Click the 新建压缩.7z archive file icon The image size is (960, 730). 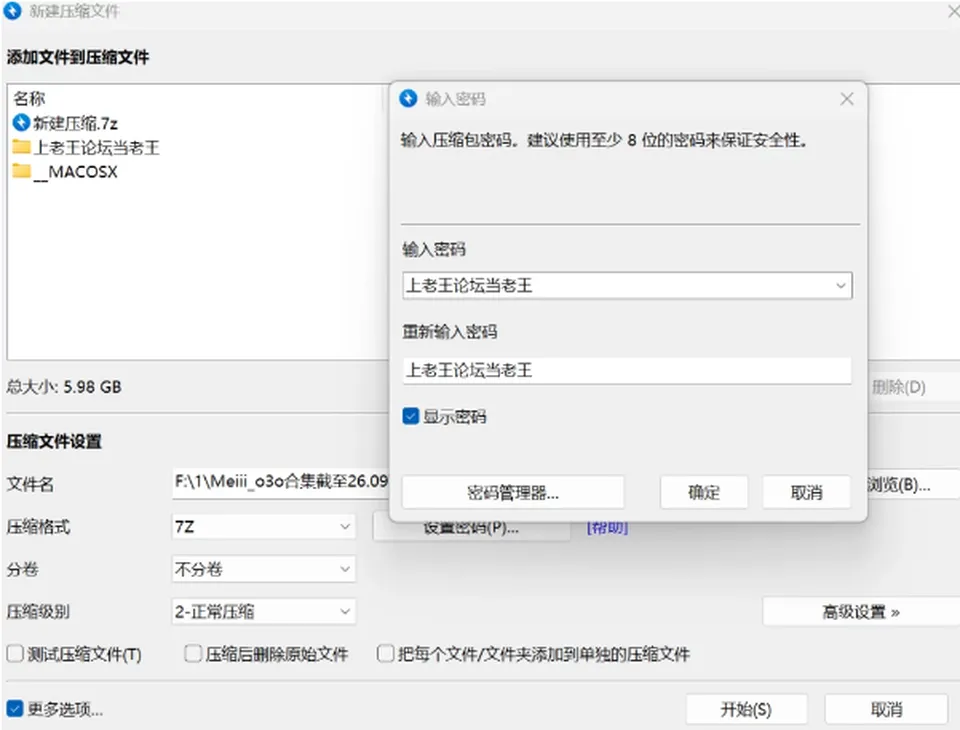[21, 123]
